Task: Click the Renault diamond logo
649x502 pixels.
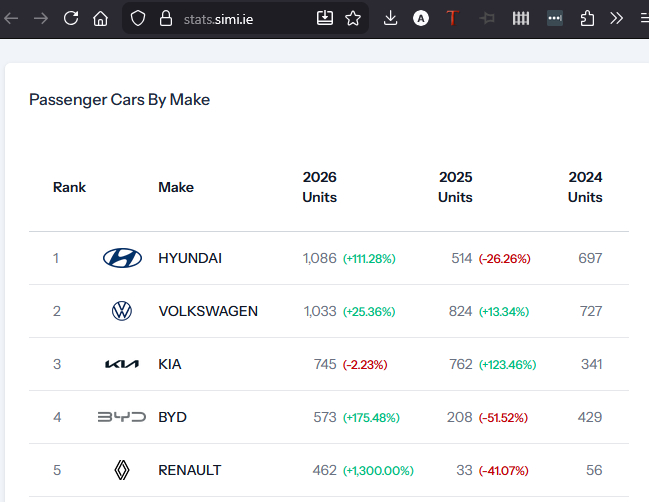Action: point(122,470)
